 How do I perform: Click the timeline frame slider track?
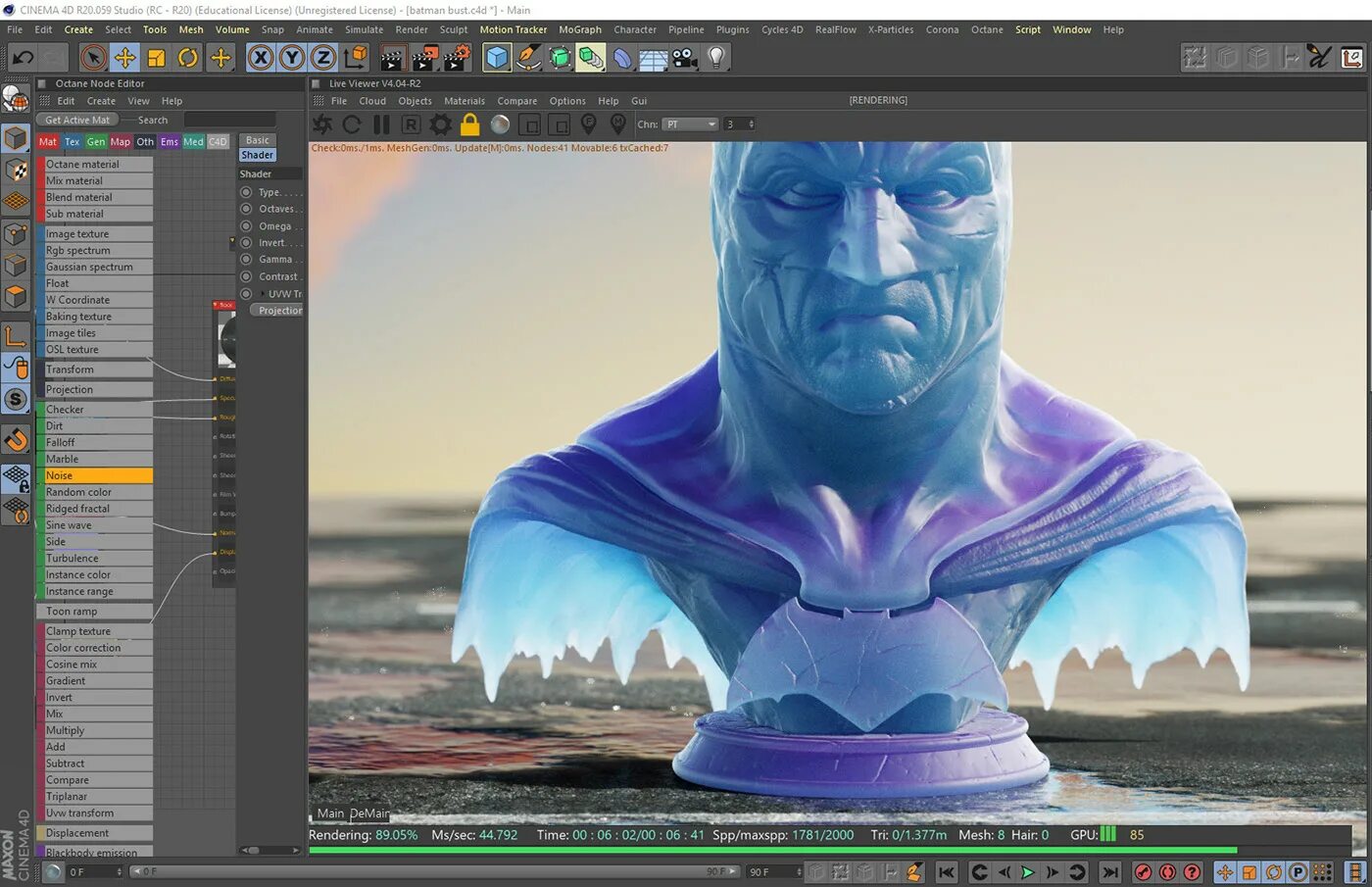pyautogui.click(x=435, y=871)
